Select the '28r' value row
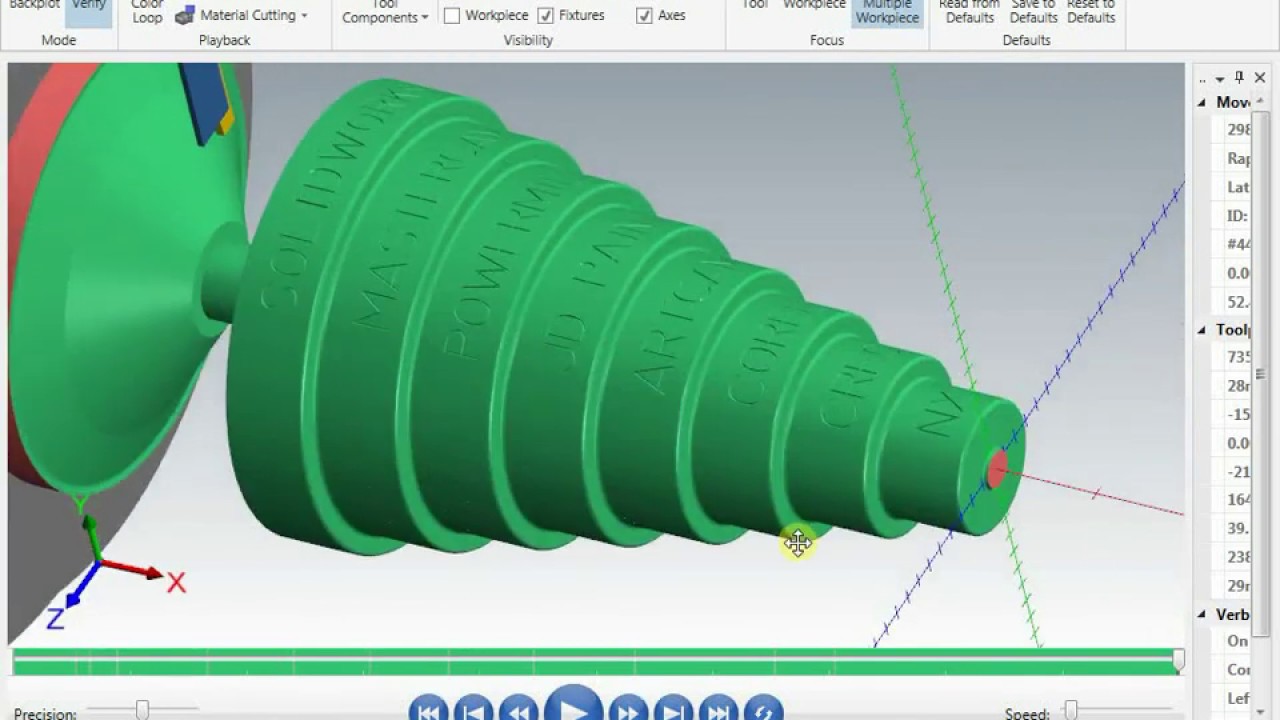Viewport: 1280px width, 720px height. click(1233, 386)
